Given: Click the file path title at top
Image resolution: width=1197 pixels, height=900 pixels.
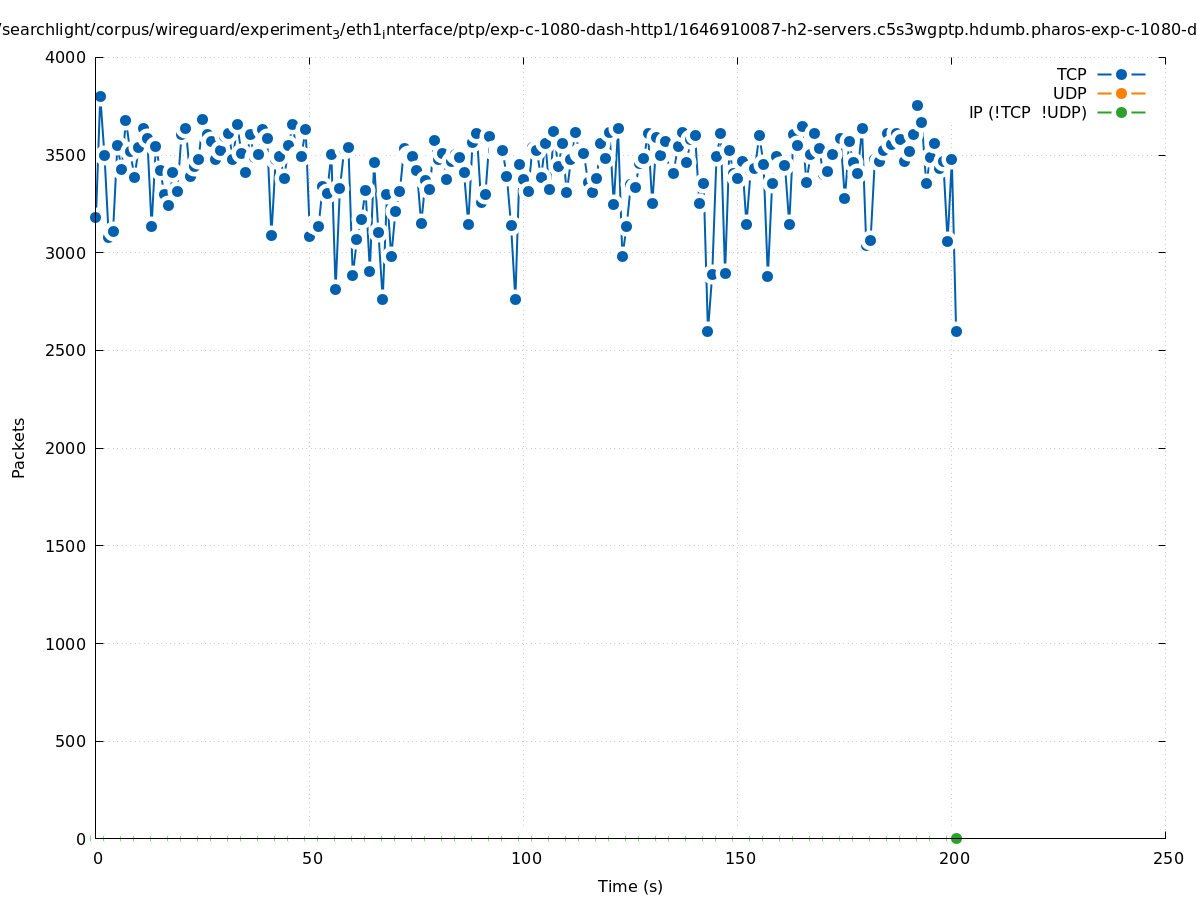Looking at the screenshot, I should 598,30.
